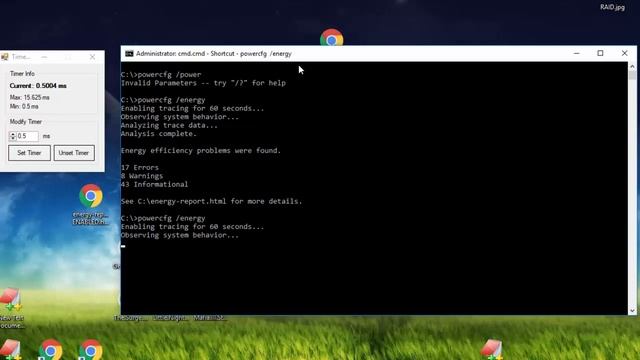This screenshot has height=360, width=640.
Task: Minimize the Administrator cmd window
Action: tap(576, 53)
